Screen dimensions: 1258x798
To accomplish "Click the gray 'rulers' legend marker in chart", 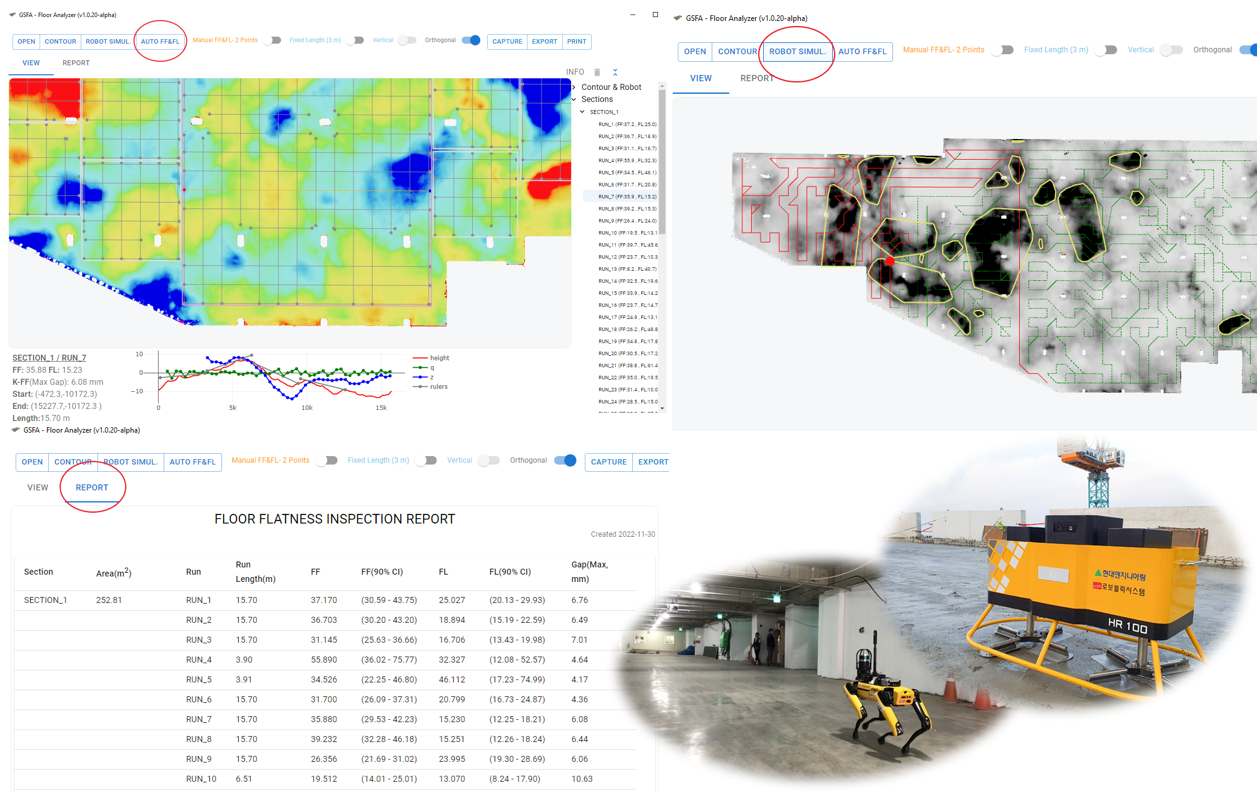I will click(x=420, y=387).
